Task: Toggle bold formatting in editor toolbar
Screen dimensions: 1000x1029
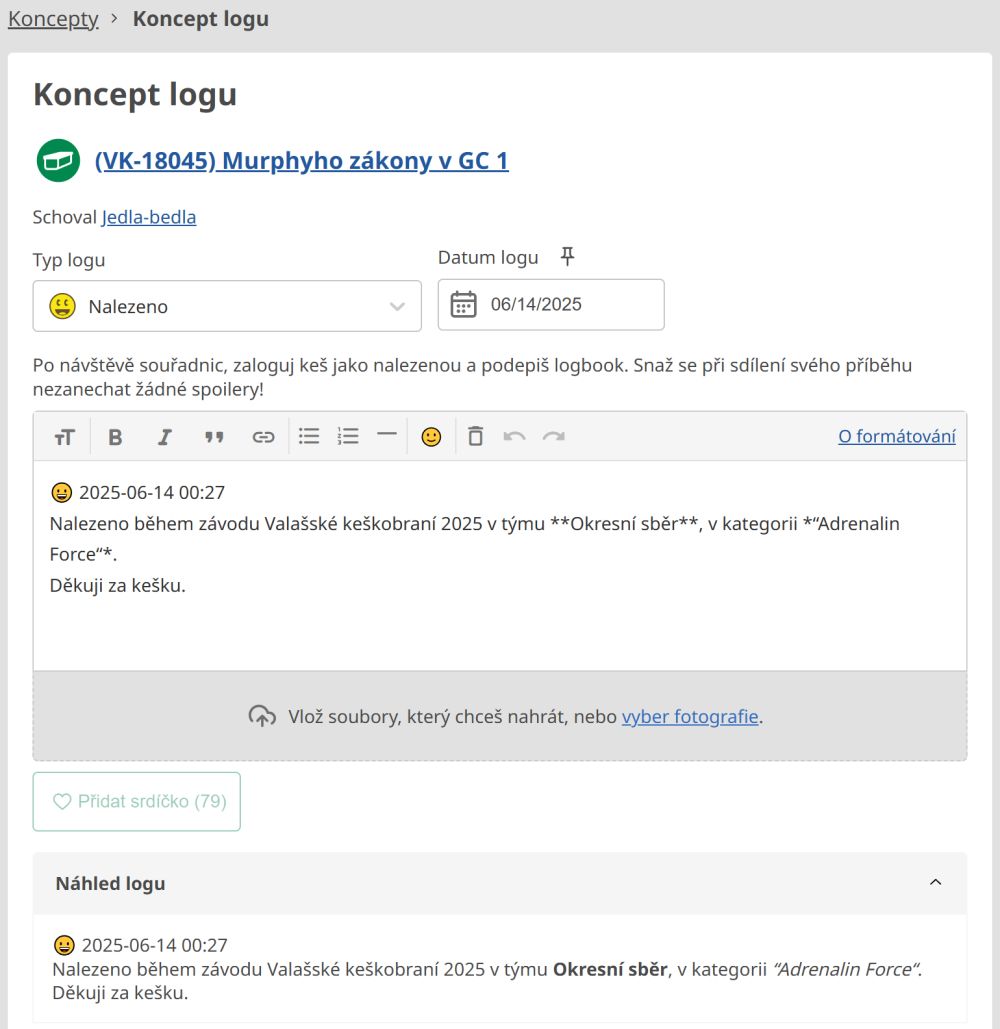Action: (115, 437)
